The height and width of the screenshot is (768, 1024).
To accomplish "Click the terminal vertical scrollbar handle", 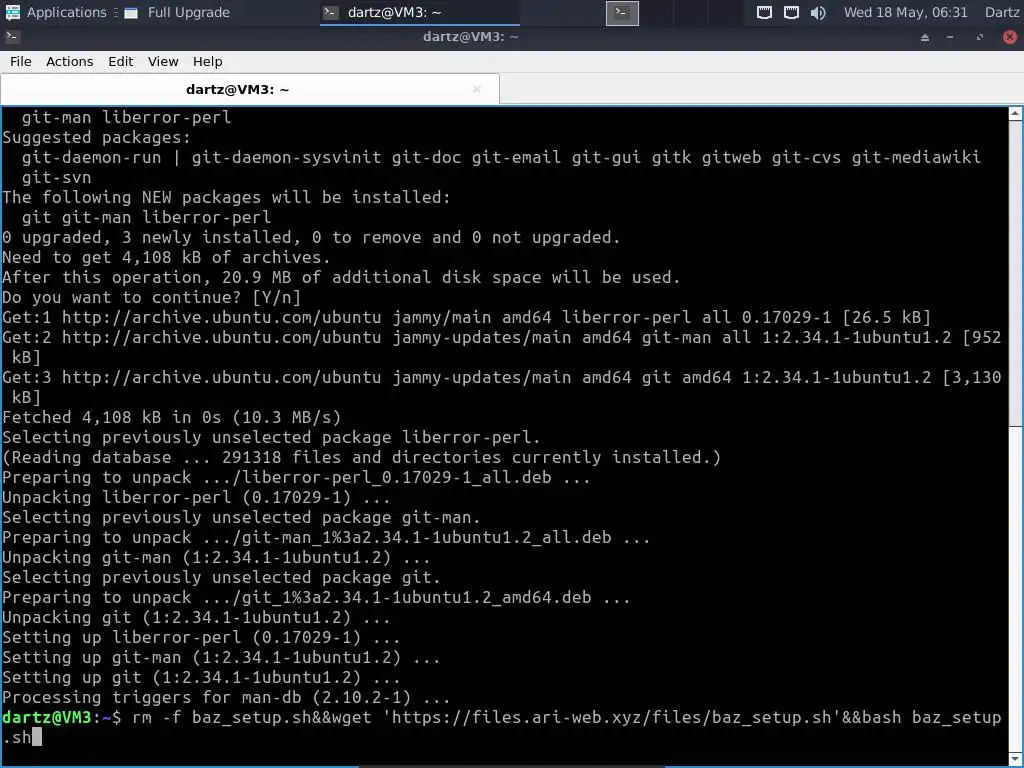I will pyautogui.click(x=1016, y=273).
